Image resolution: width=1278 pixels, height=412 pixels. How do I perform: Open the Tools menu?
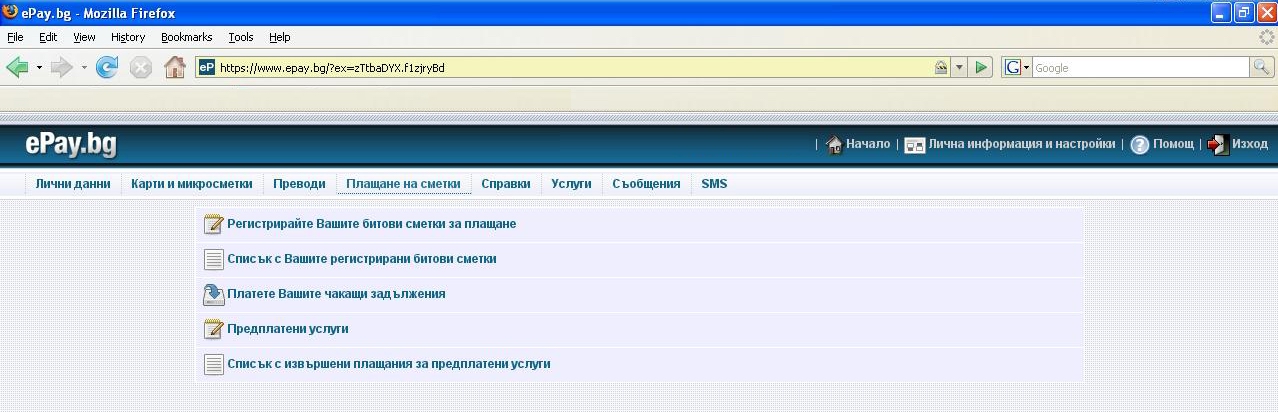241,37
